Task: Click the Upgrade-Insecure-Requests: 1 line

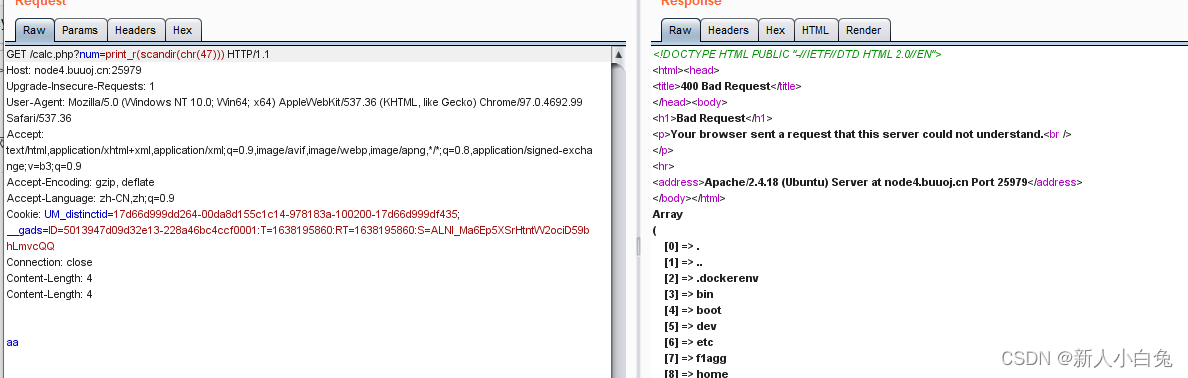Action: (80, 86)
